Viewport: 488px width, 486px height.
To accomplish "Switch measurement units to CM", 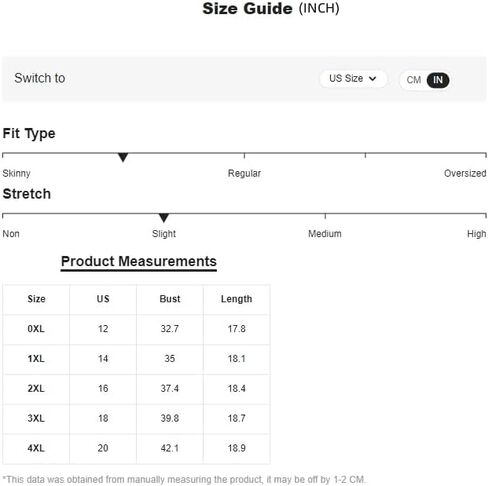I will (413, 80).
